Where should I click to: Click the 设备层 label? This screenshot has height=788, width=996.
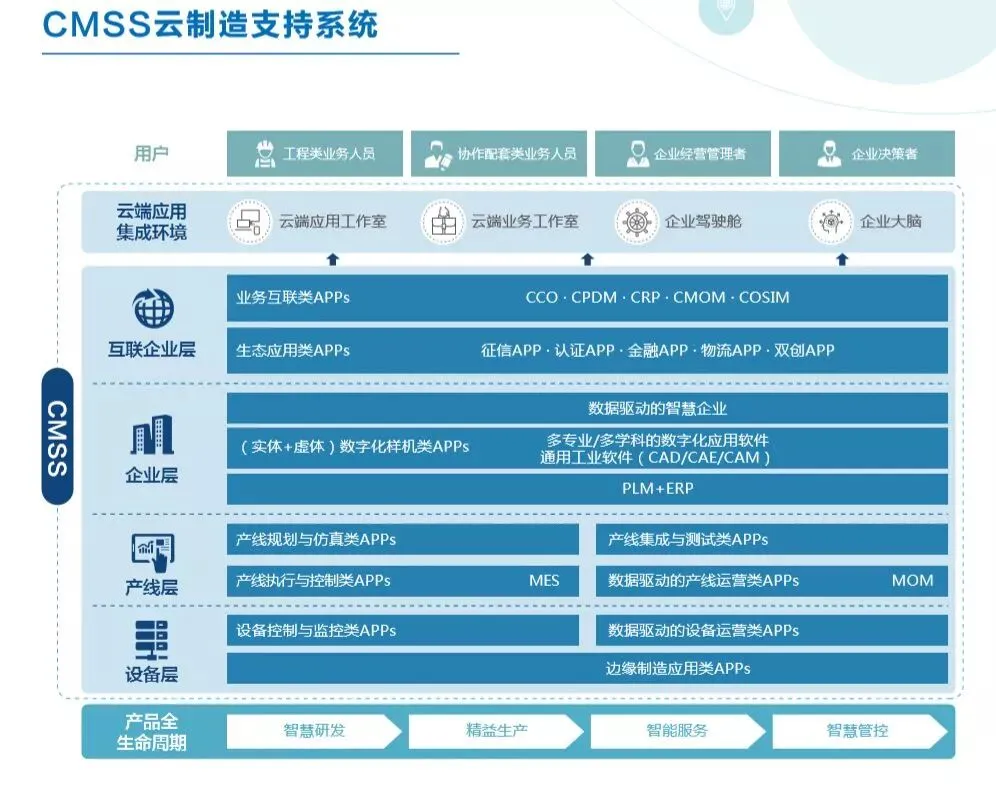coord(152,674)
